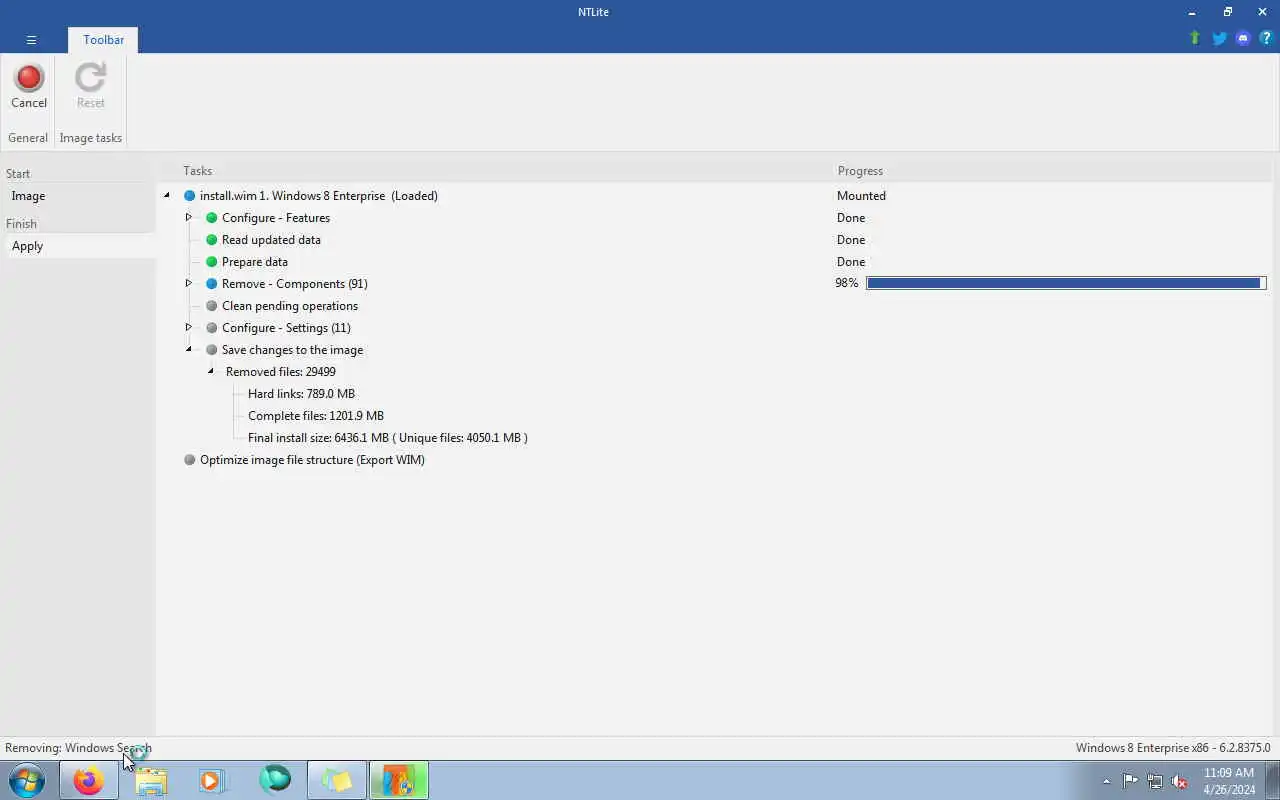Select the Prepare data row
This screenshot has height=800, width=1280.
click(x=255, y=262)
